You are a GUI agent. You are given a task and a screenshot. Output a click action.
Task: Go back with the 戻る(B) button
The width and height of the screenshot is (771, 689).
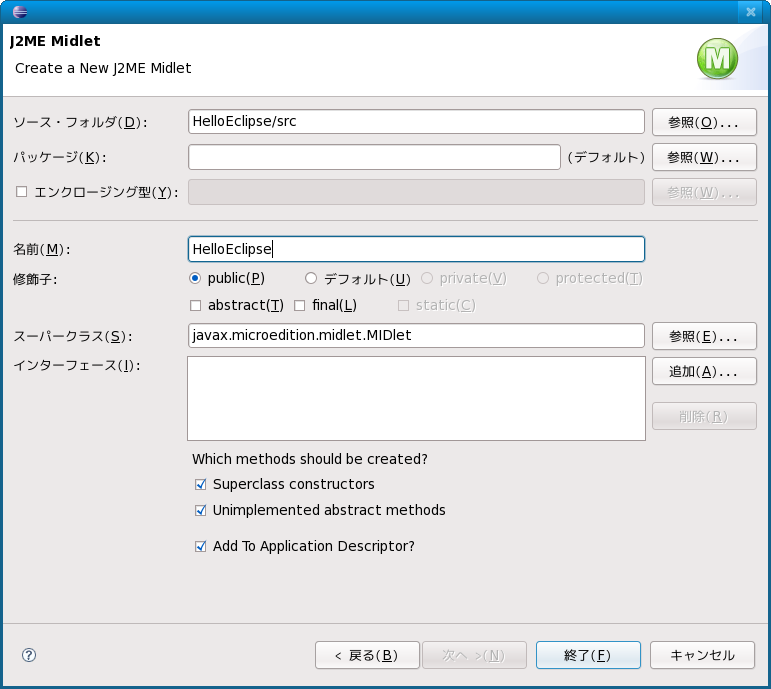tap(367, 655)
